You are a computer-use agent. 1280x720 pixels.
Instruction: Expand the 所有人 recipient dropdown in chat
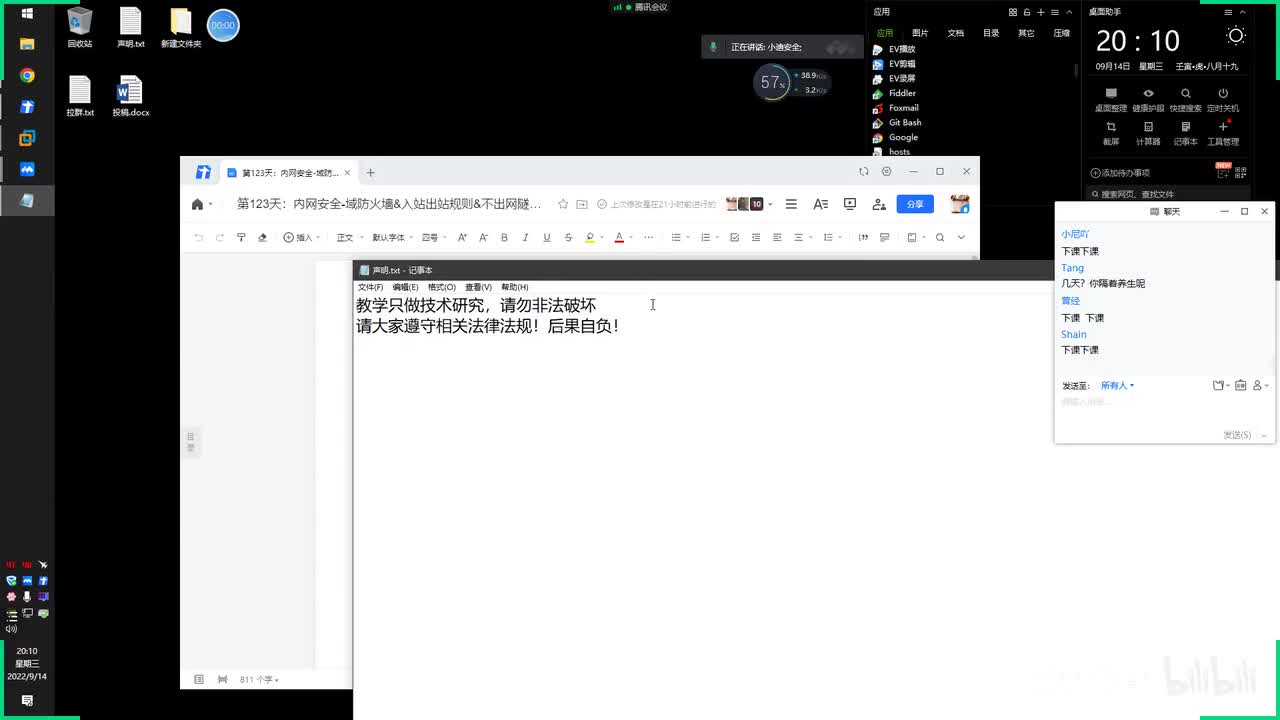click(x=1117, y=385)
